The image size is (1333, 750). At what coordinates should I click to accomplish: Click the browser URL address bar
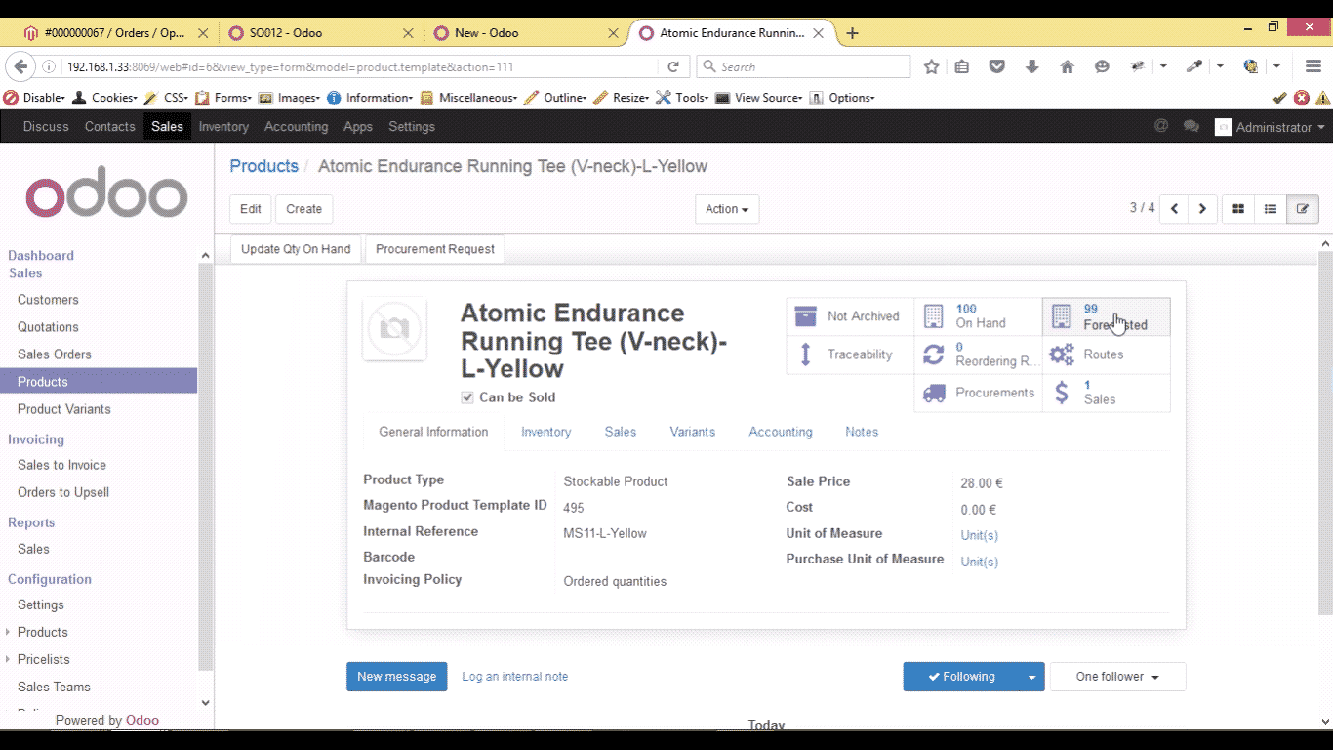[x=360, y=67]
